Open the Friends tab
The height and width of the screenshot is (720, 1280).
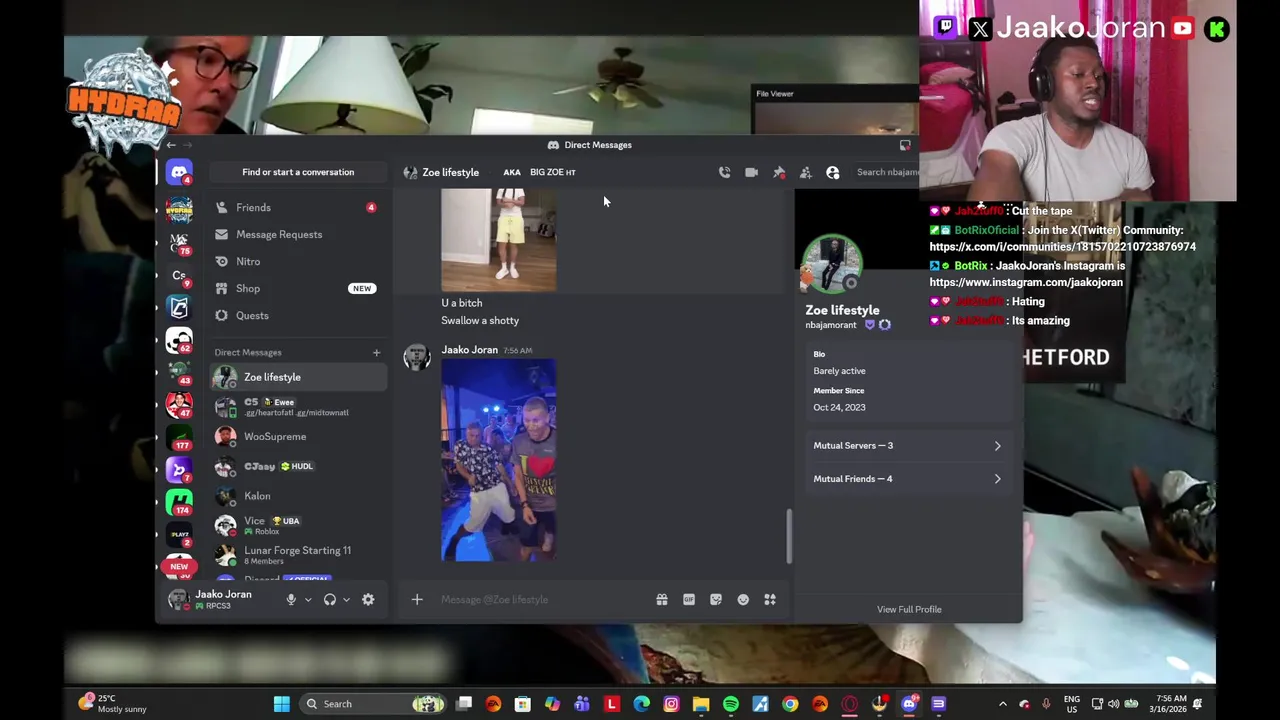pyautogui.click(x=297, y=207)
